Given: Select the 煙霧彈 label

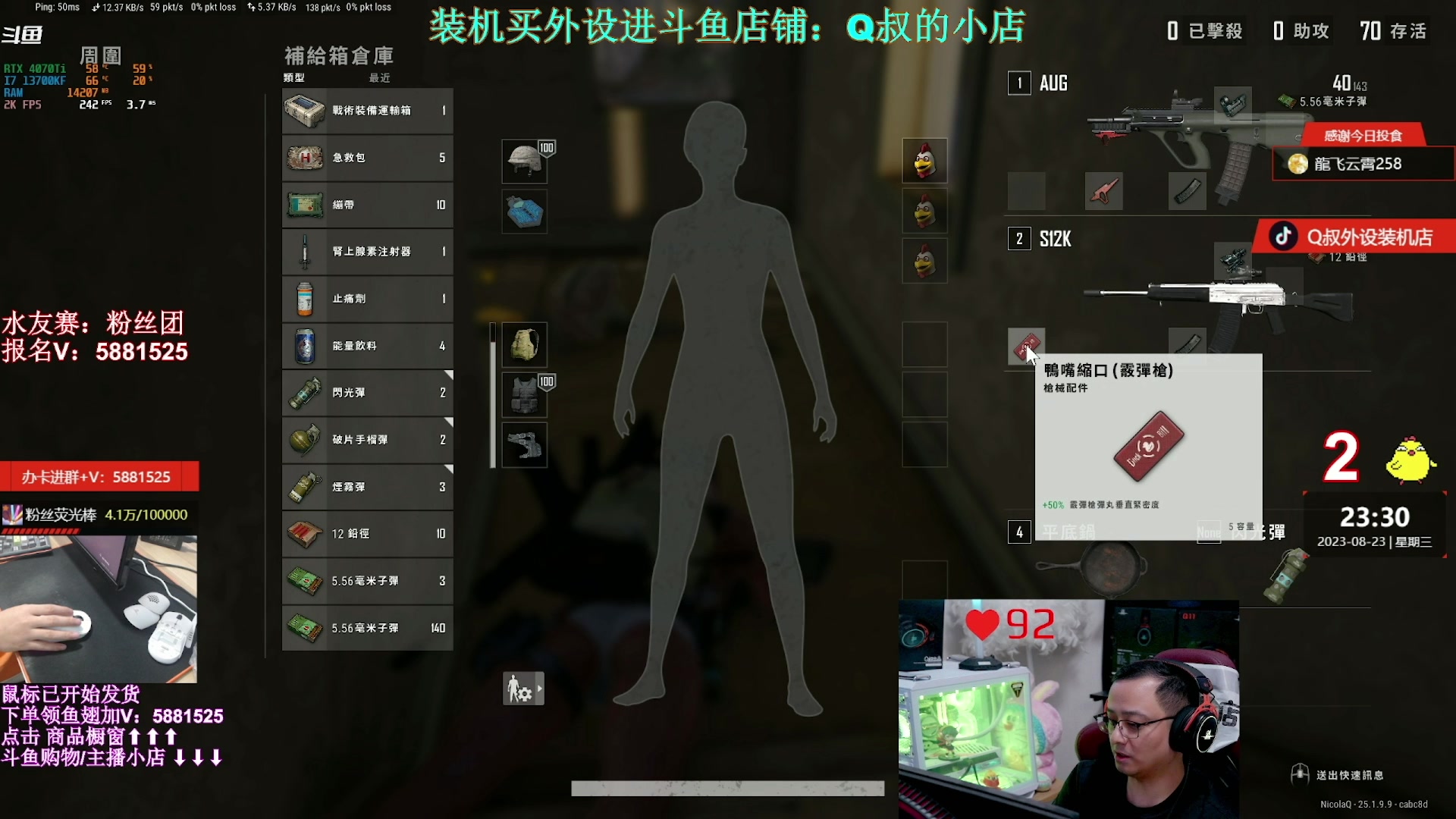Looking at the screenshot, I should pos(349,487).
